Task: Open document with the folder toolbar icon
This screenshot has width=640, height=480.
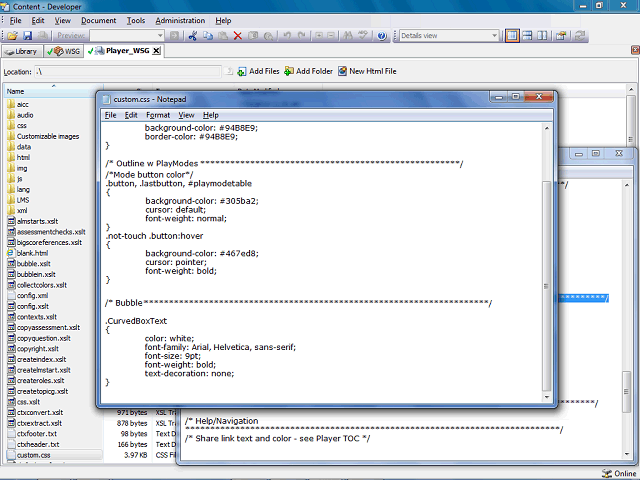Action: click(12, 36)
